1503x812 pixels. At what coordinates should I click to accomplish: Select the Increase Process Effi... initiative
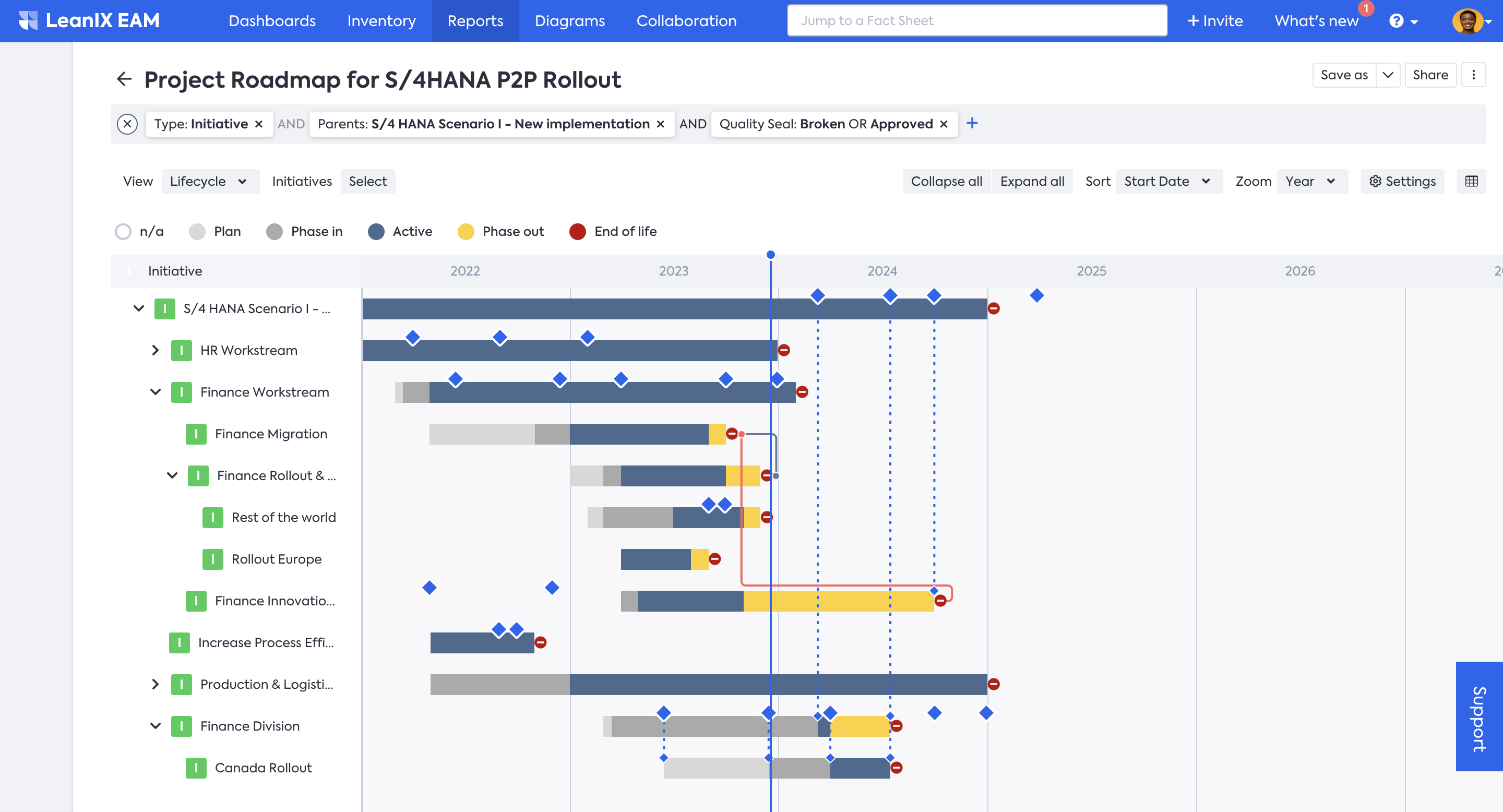click(x=266, y=642)
